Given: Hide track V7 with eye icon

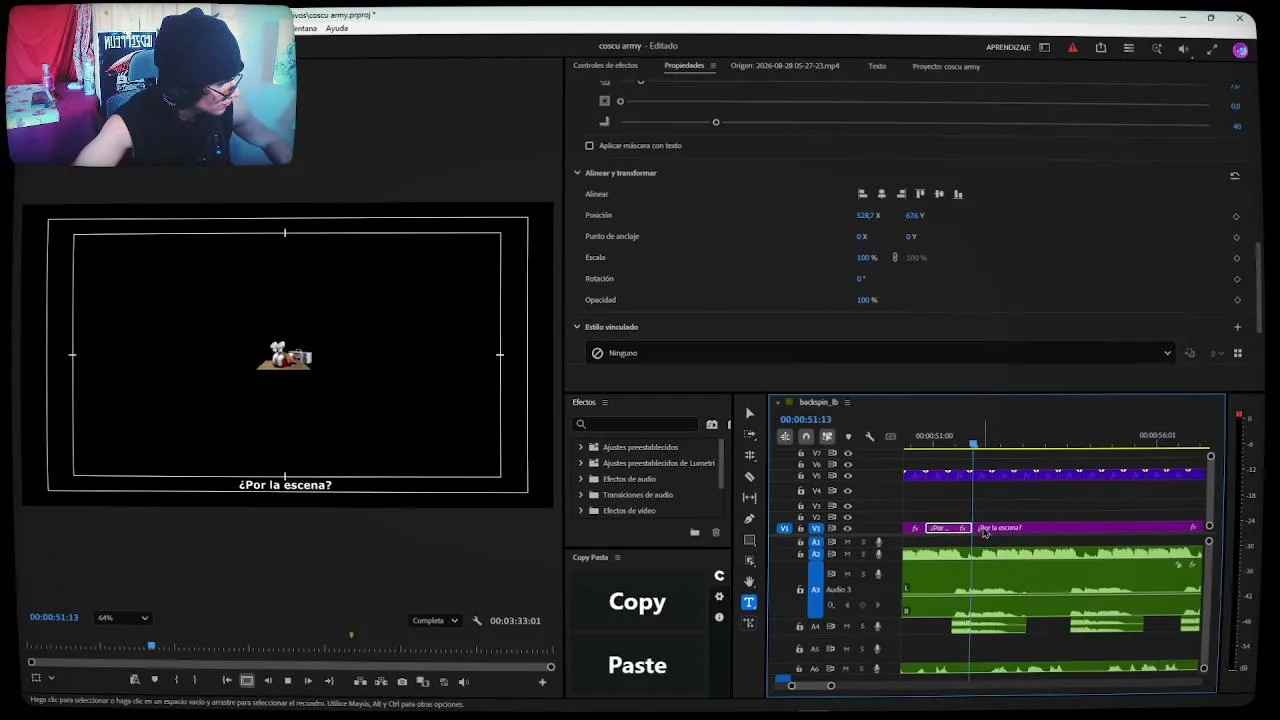Looking at the screenshot, I should pos(848,453).
